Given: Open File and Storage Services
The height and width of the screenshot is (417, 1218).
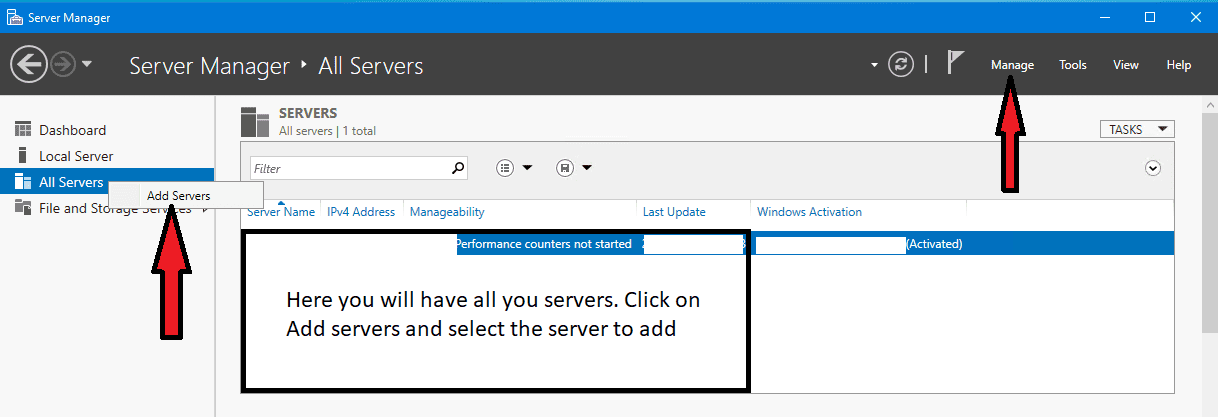Looking at the screenshot, I should [115, 208].
